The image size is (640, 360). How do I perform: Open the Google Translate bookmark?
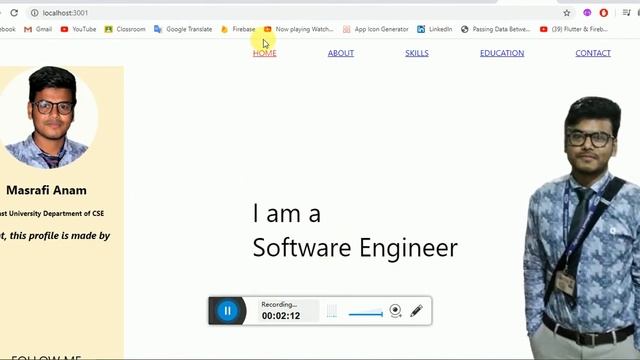tap(183, 29)
